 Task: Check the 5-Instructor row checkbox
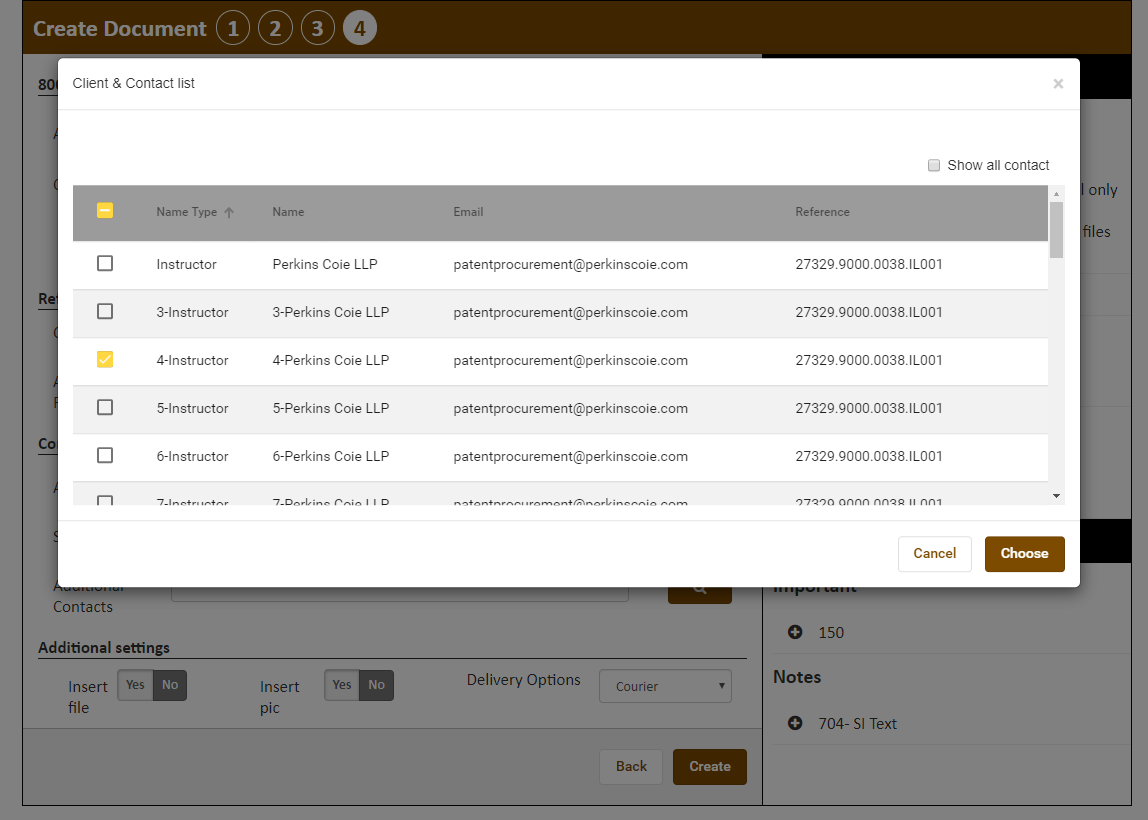[x=105, y=407]
